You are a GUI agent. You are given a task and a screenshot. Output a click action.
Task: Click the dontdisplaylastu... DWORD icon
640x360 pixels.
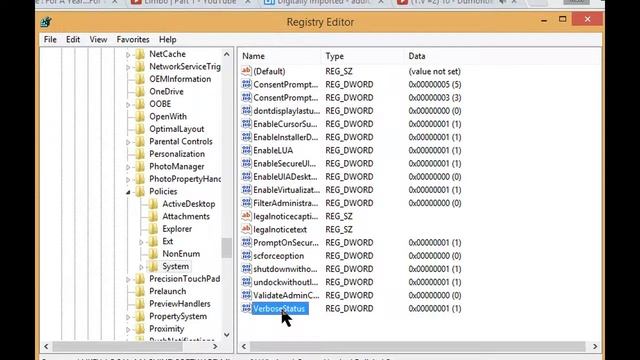(246, 111)
